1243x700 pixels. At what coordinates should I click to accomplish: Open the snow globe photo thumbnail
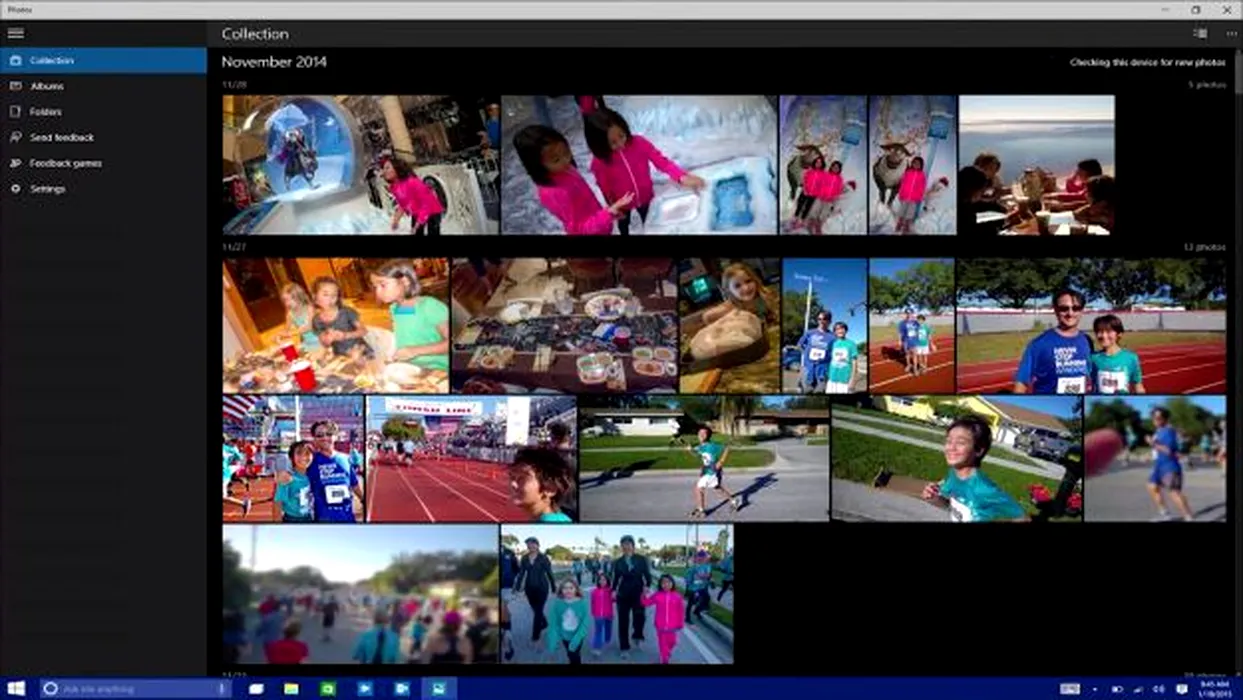pyautogui.click(x=360, y=165)
